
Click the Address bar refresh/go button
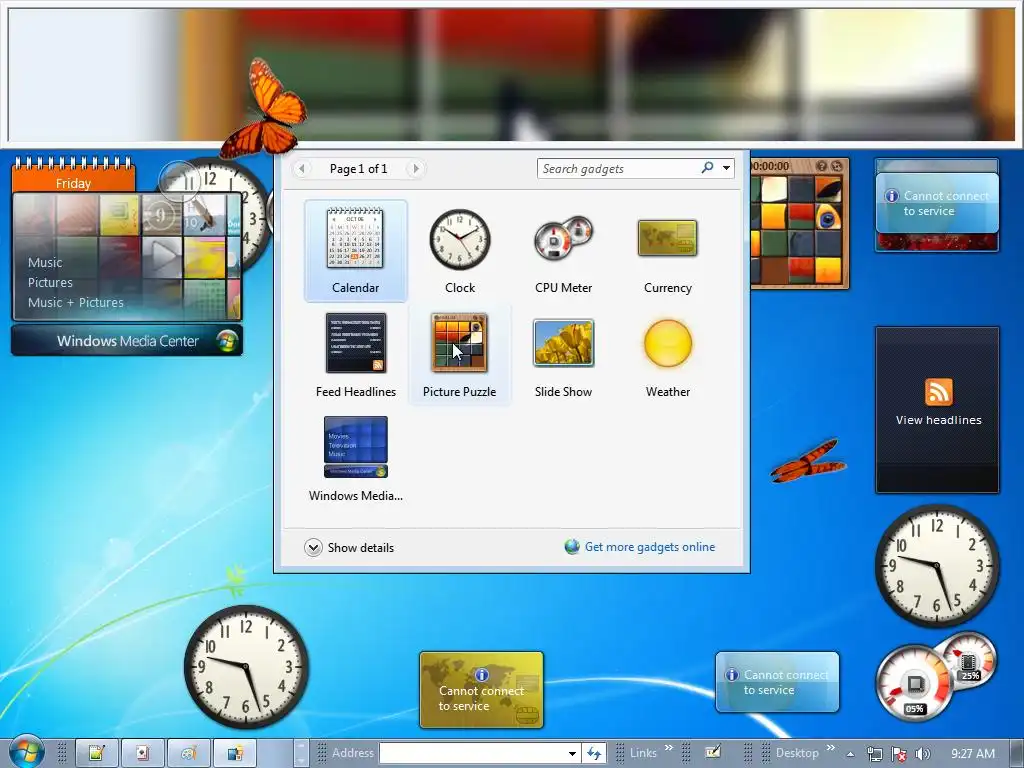coord(594,753)
